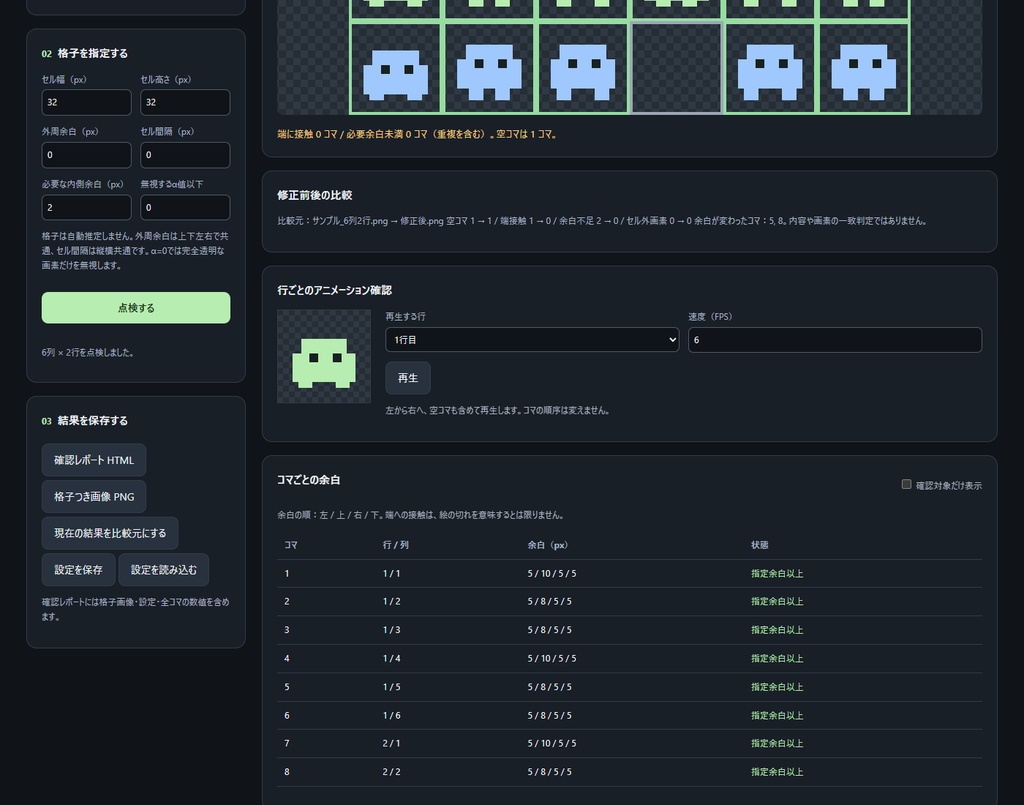Click the 設定を保存 button

pos(78,570)
